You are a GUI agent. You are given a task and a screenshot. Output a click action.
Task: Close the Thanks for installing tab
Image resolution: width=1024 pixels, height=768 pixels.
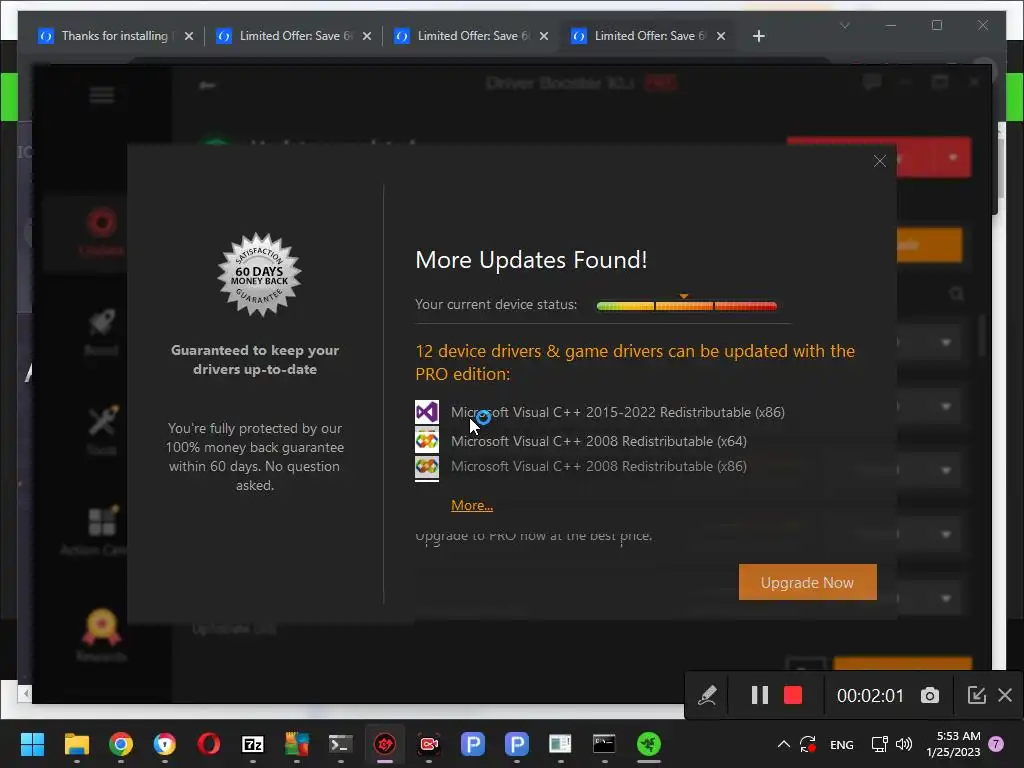(x=189, y=36)
